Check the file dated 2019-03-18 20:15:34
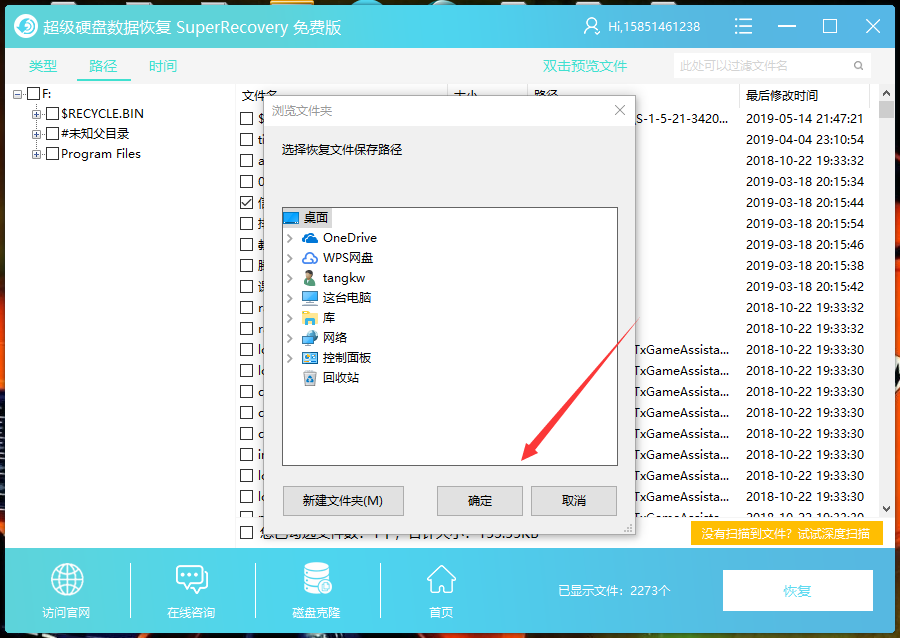Viewport: 900px width, 638px height. click(247, 181)
